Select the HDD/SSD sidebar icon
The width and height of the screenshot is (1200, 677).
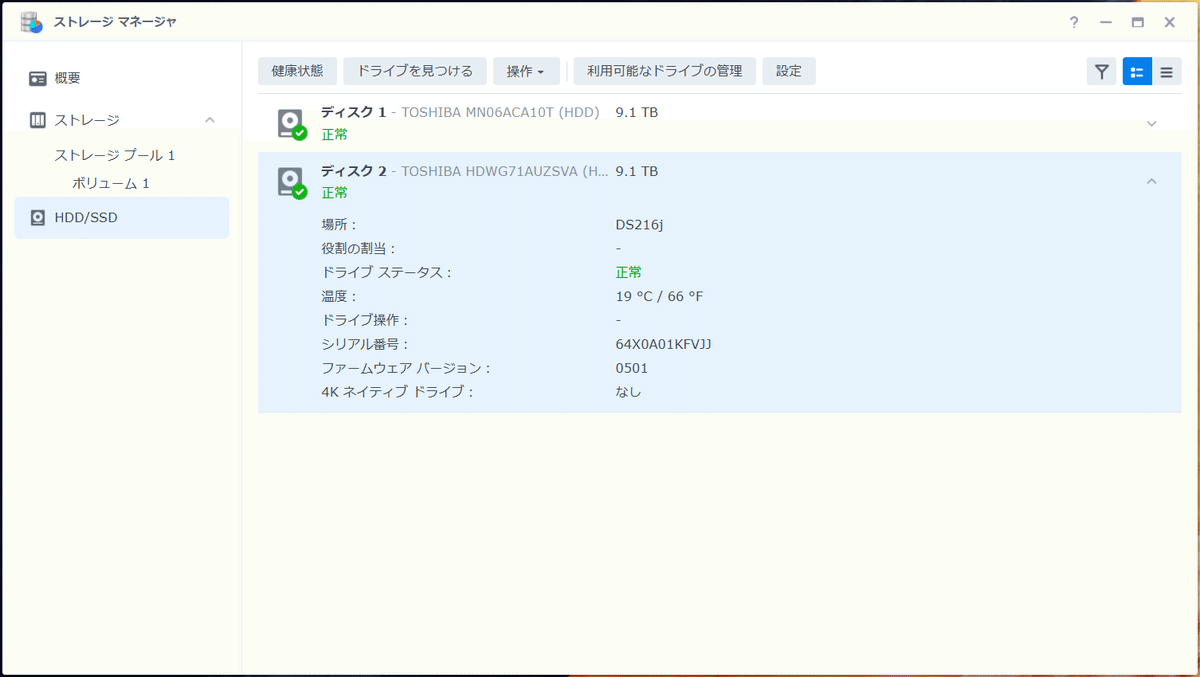[x=37, y=217]
